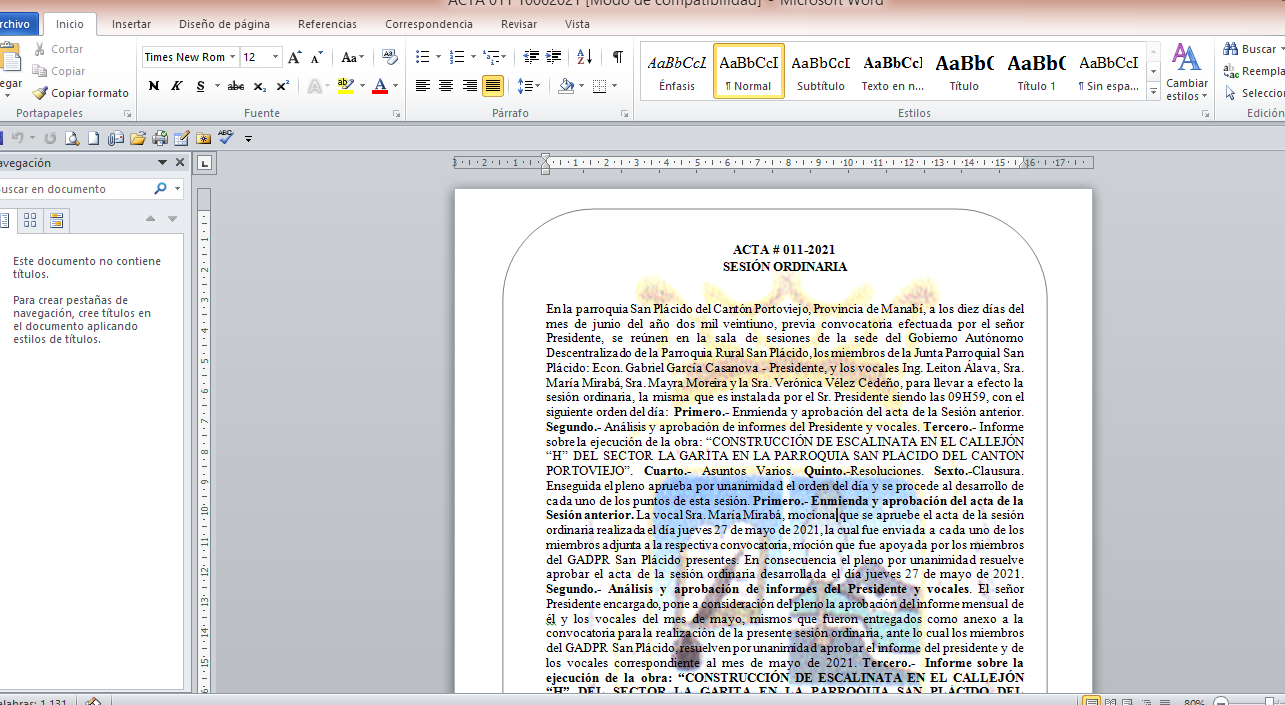Increase the paragraph indent

pos(553,57)
